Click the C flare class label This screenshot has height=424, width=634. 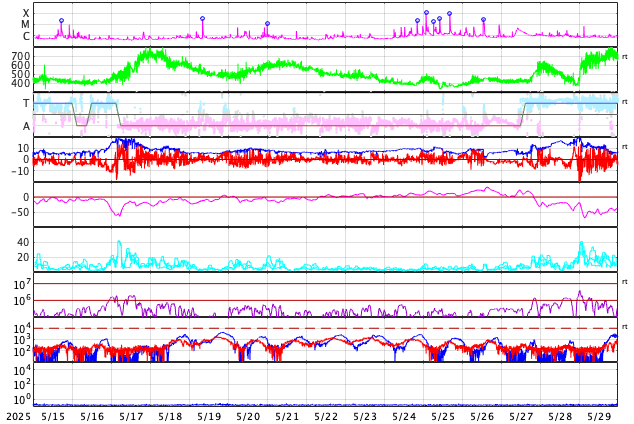click(26, 36)
